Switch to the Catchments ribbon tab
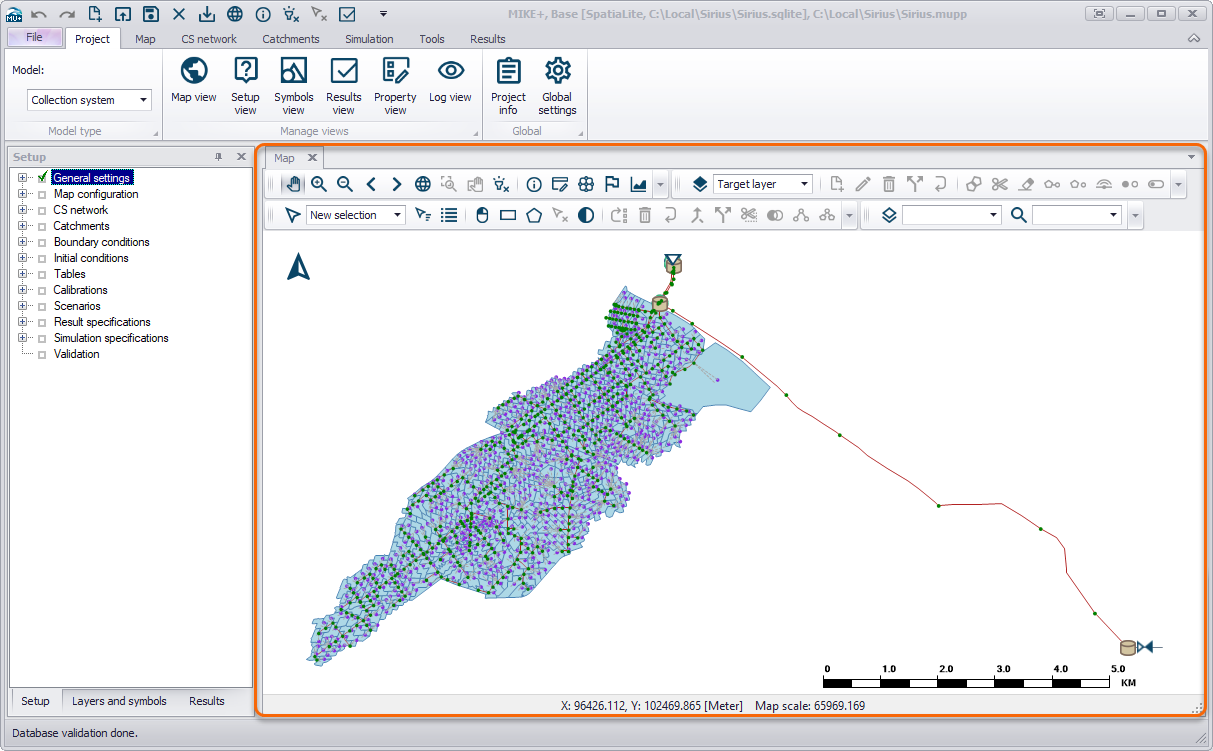The width and height of the screenshot is (1213, 751). click(x=291, y=39)
